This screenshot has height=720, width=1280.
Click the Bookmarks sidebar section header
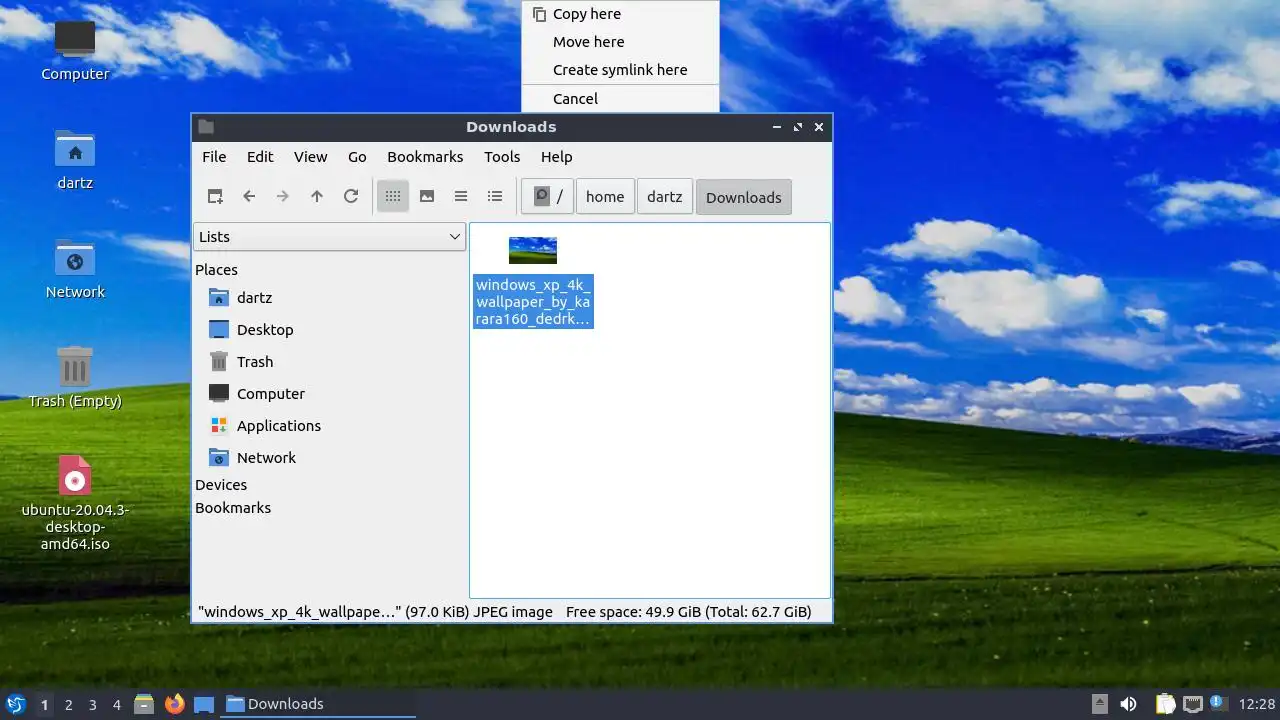tap(233, 508)
